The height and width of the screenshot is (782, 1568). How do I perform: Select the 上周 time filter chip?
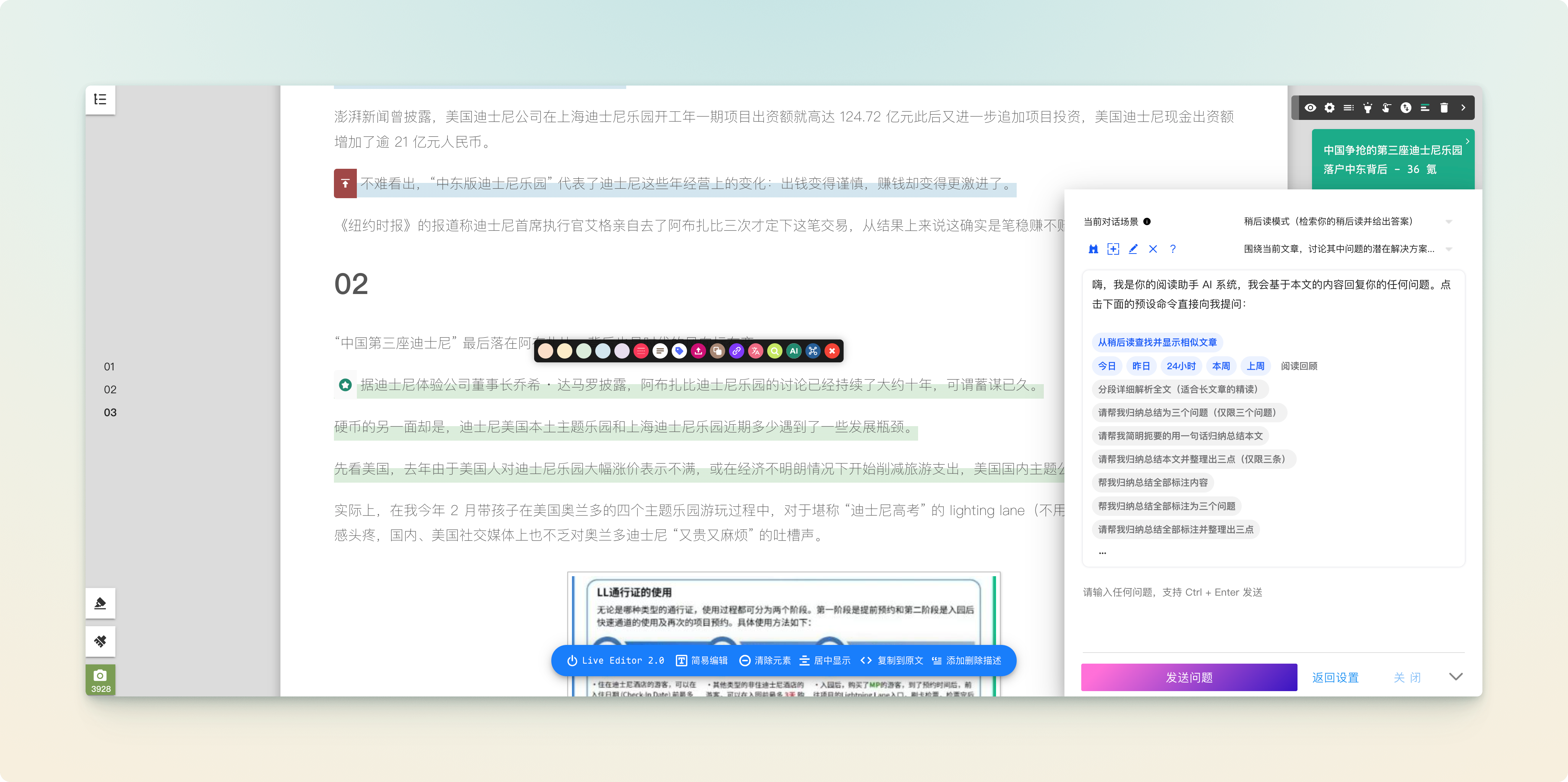[1255, 366]
